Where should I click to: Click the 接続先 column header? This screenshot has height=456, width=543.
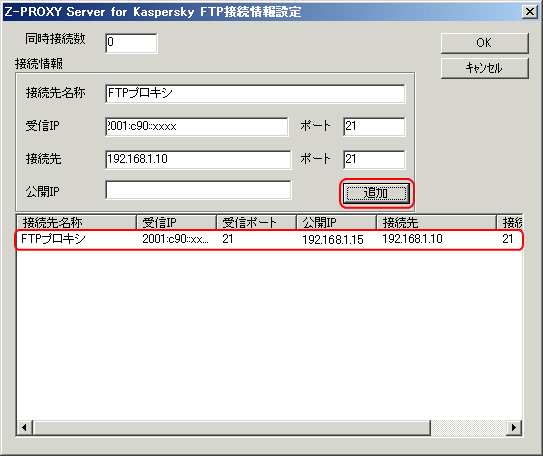[436, 222]
